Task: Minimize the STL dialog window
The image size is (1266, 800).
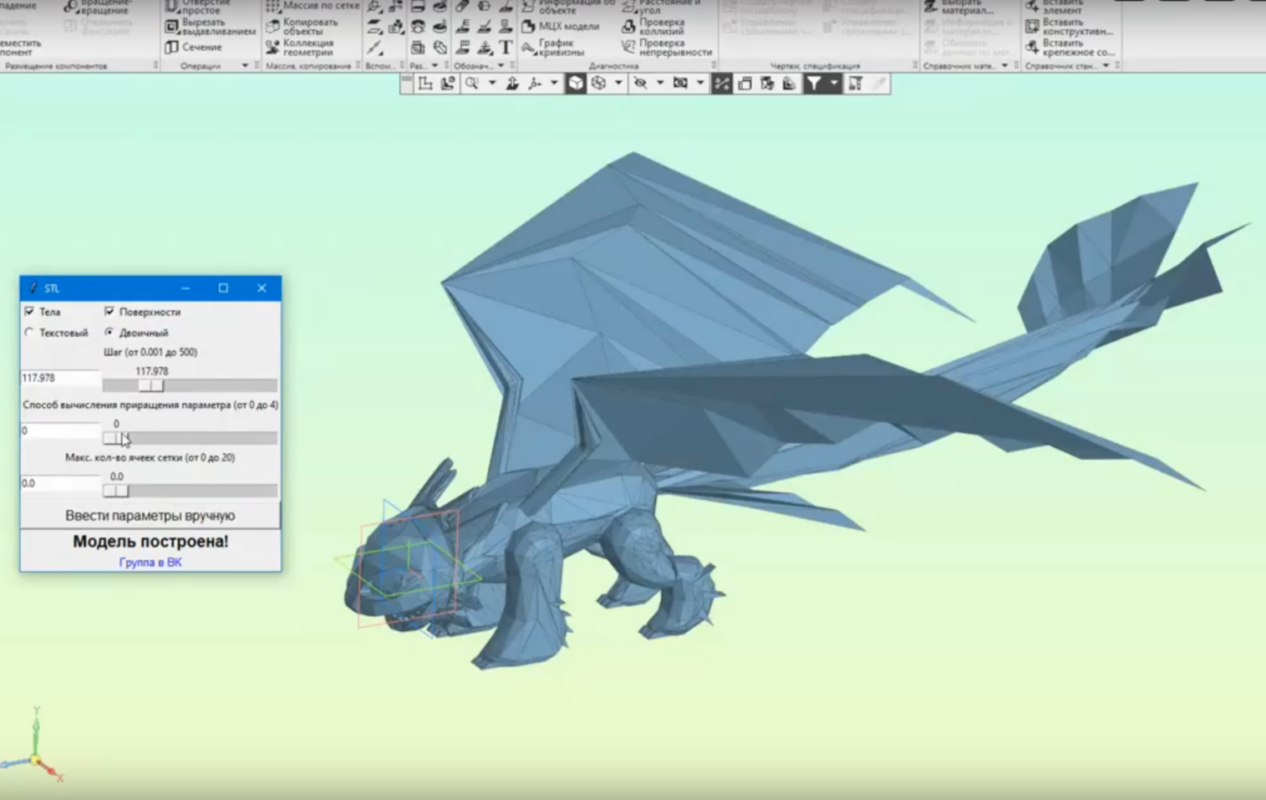Action: coord(185,288)
